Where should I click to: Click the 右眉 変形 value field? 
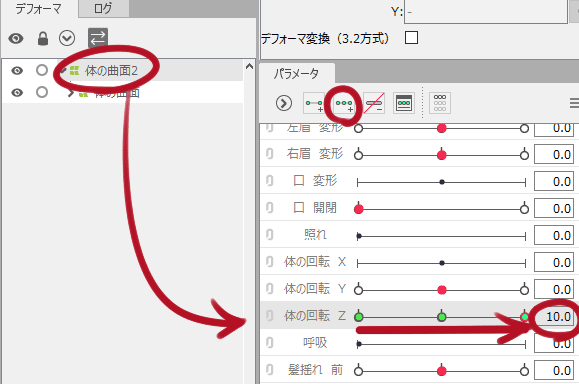[x=554, y=155]
